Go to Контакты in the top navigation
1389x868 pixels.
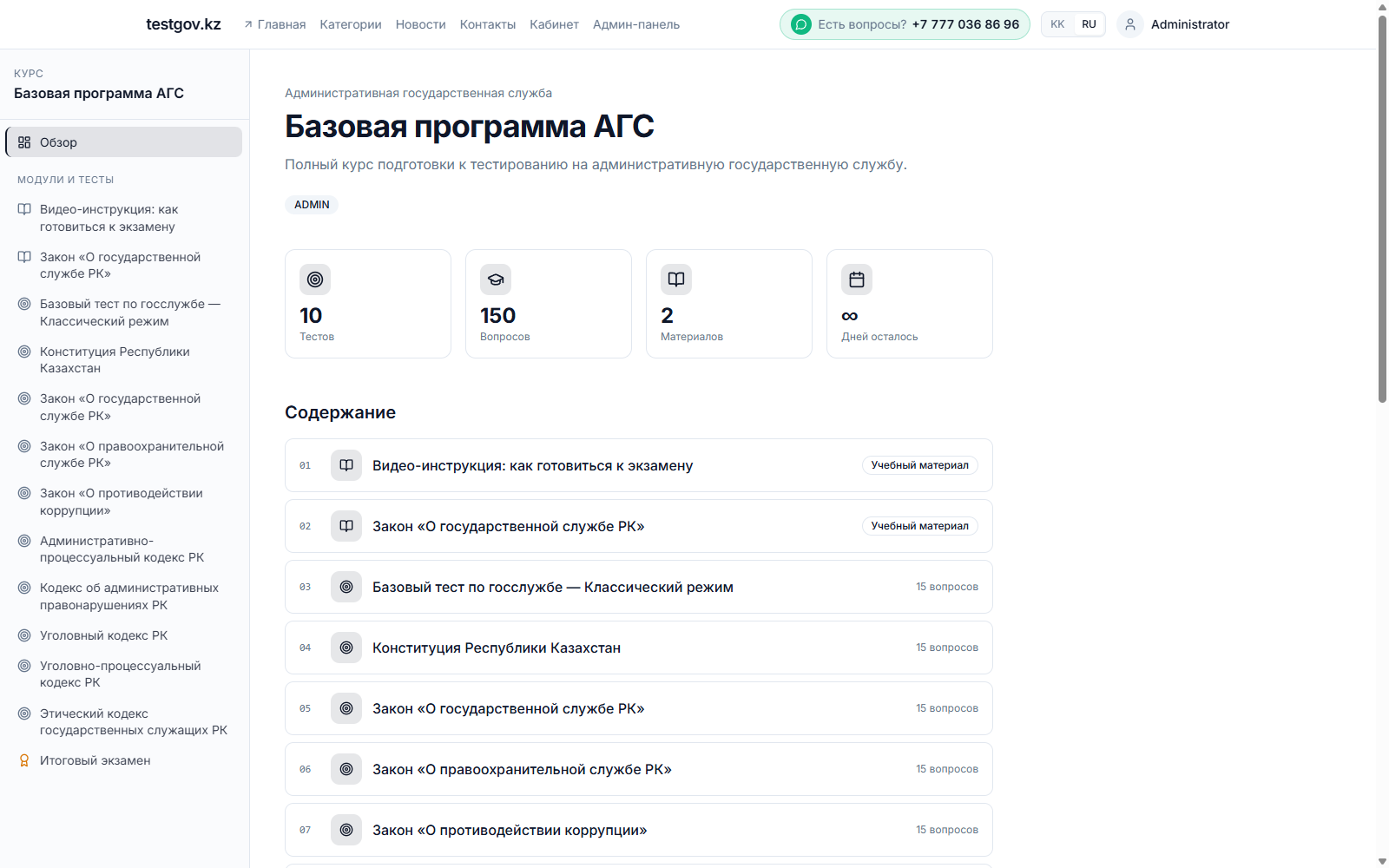point(488,24)
